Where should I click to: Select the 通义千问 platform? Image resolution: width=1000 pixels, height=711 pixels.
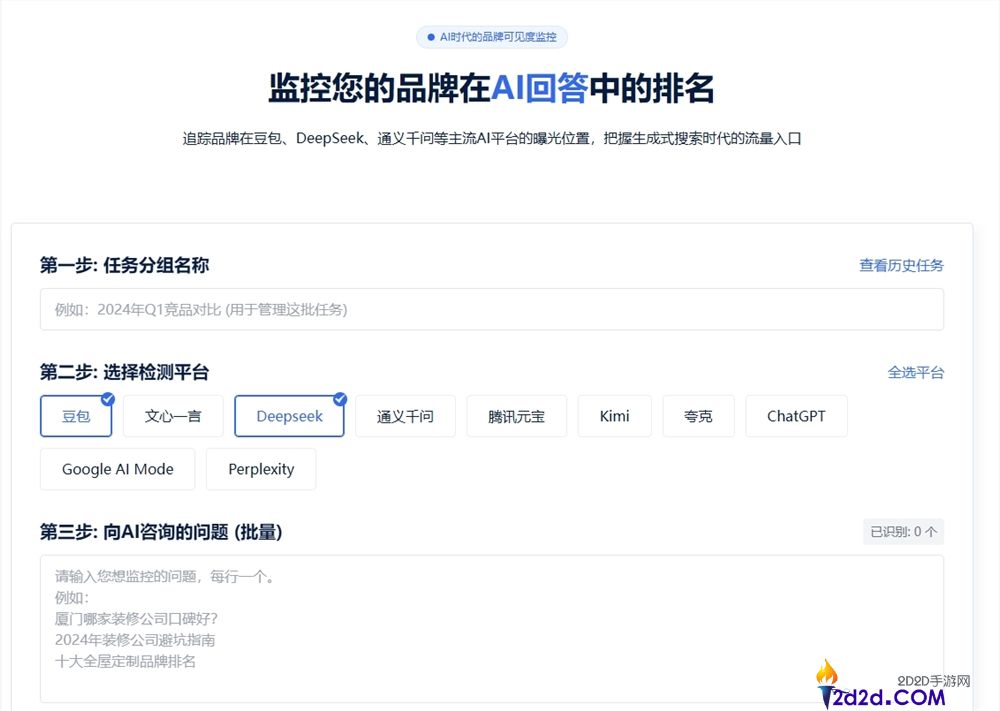click(405, 416)
